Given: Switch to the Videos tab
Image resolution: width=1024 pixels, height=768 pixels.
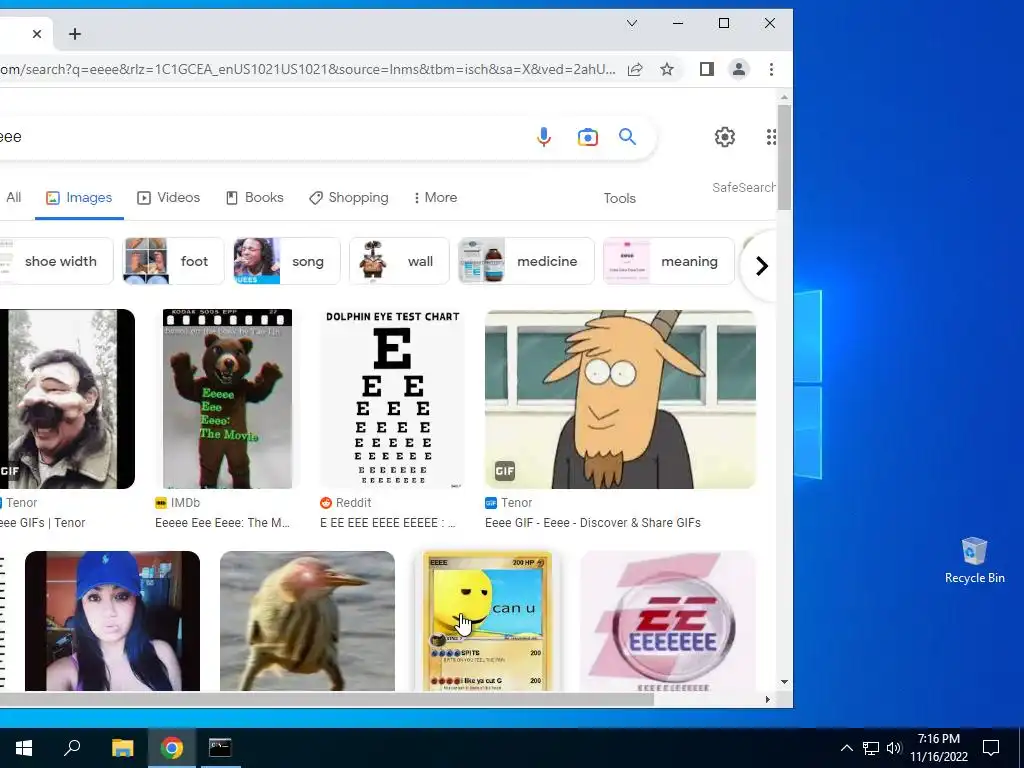Looking at the screenshot, I should 168,197.
